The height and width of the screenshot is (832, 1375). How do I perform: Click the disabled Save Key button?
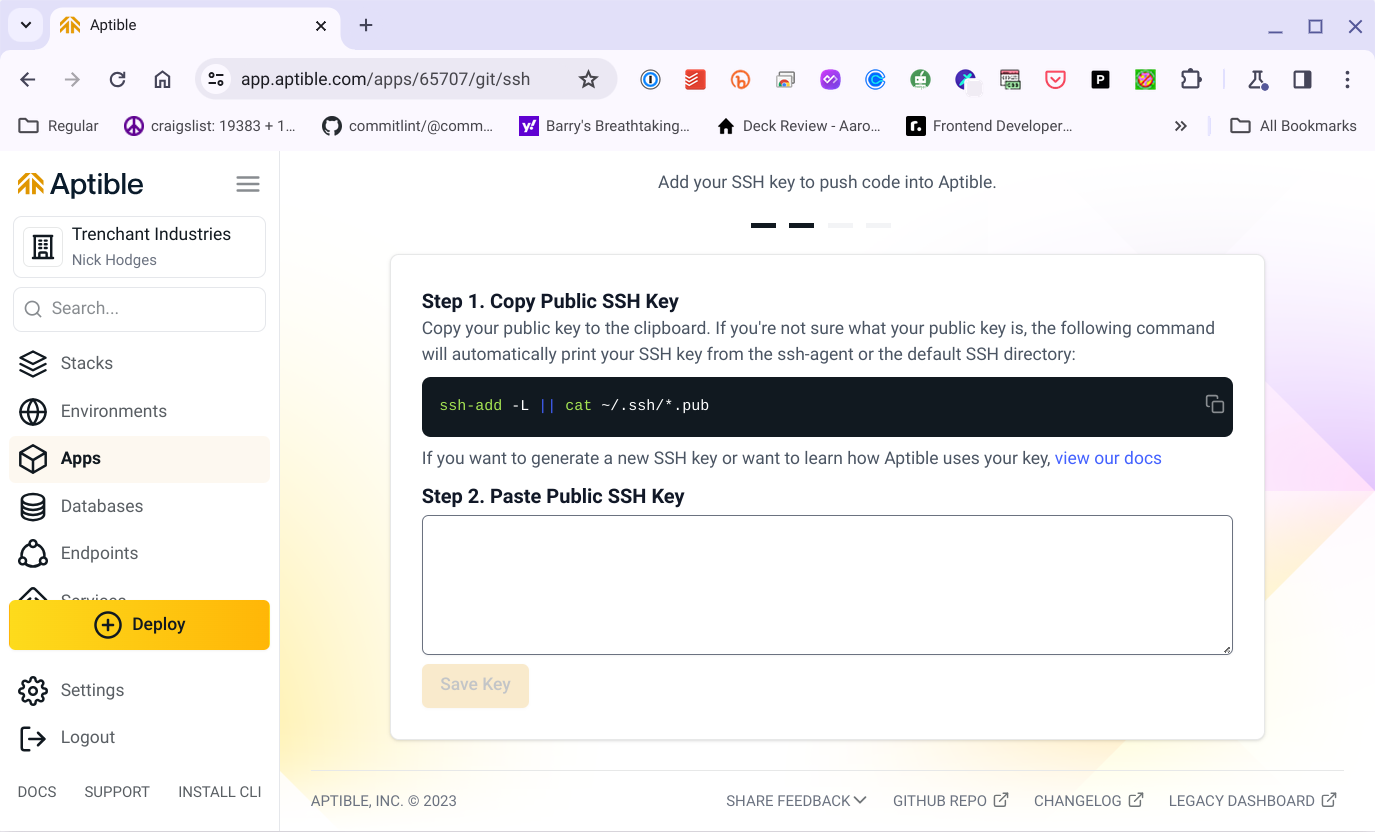475,685
